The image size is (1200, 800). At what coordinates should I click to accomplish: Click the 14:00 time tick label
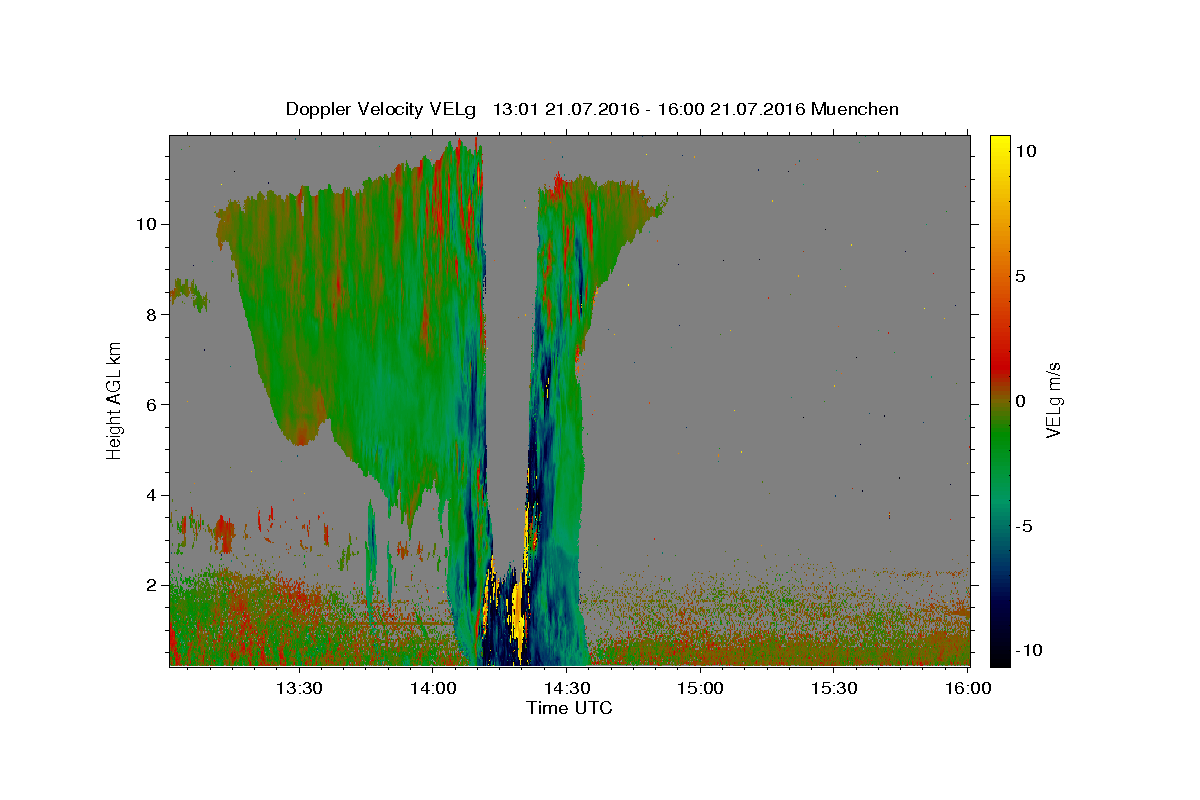pyautogui.click(x=433, y=688)
